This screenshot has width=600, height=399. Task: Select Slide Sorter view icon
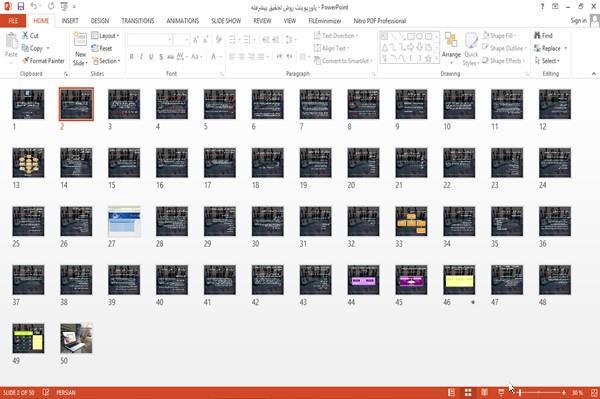(x=468, y=392)
